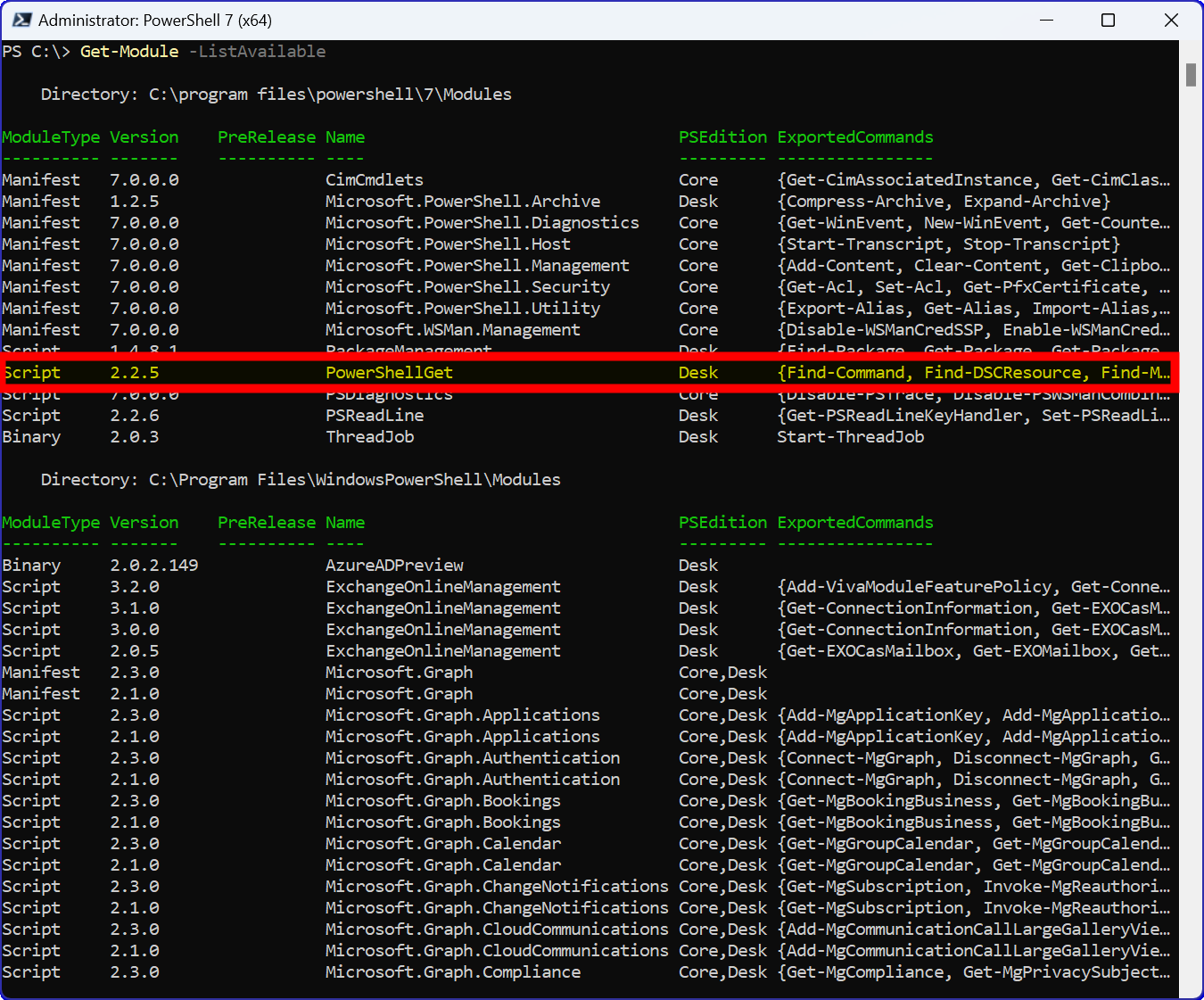
Task: Click the 'Microsoft.PowerShell.Diagnostics' module name
Action: (x=482, y=223)
